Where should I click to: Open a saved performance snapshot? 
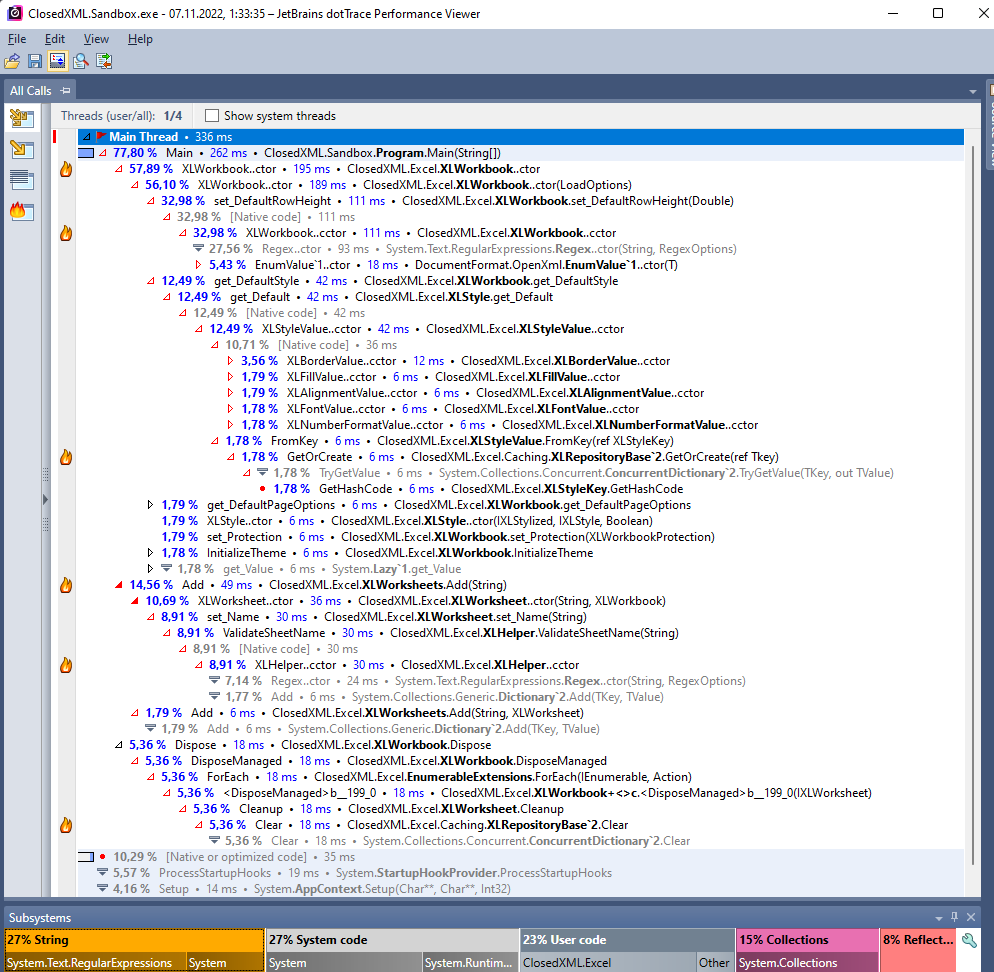(x=12, y=60)
